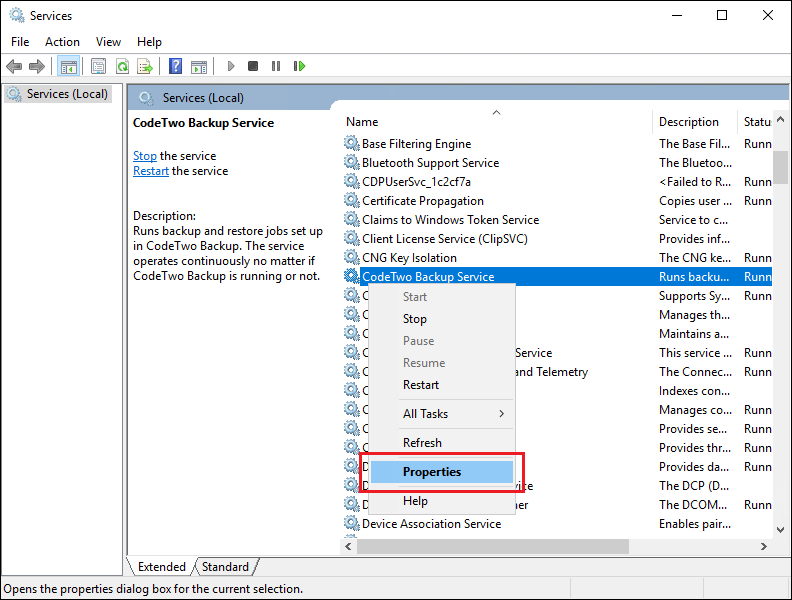Screen dimensions: 792x600
Task: Click the 'Indexes con...' description cell
Action: (x=694, y=390)
